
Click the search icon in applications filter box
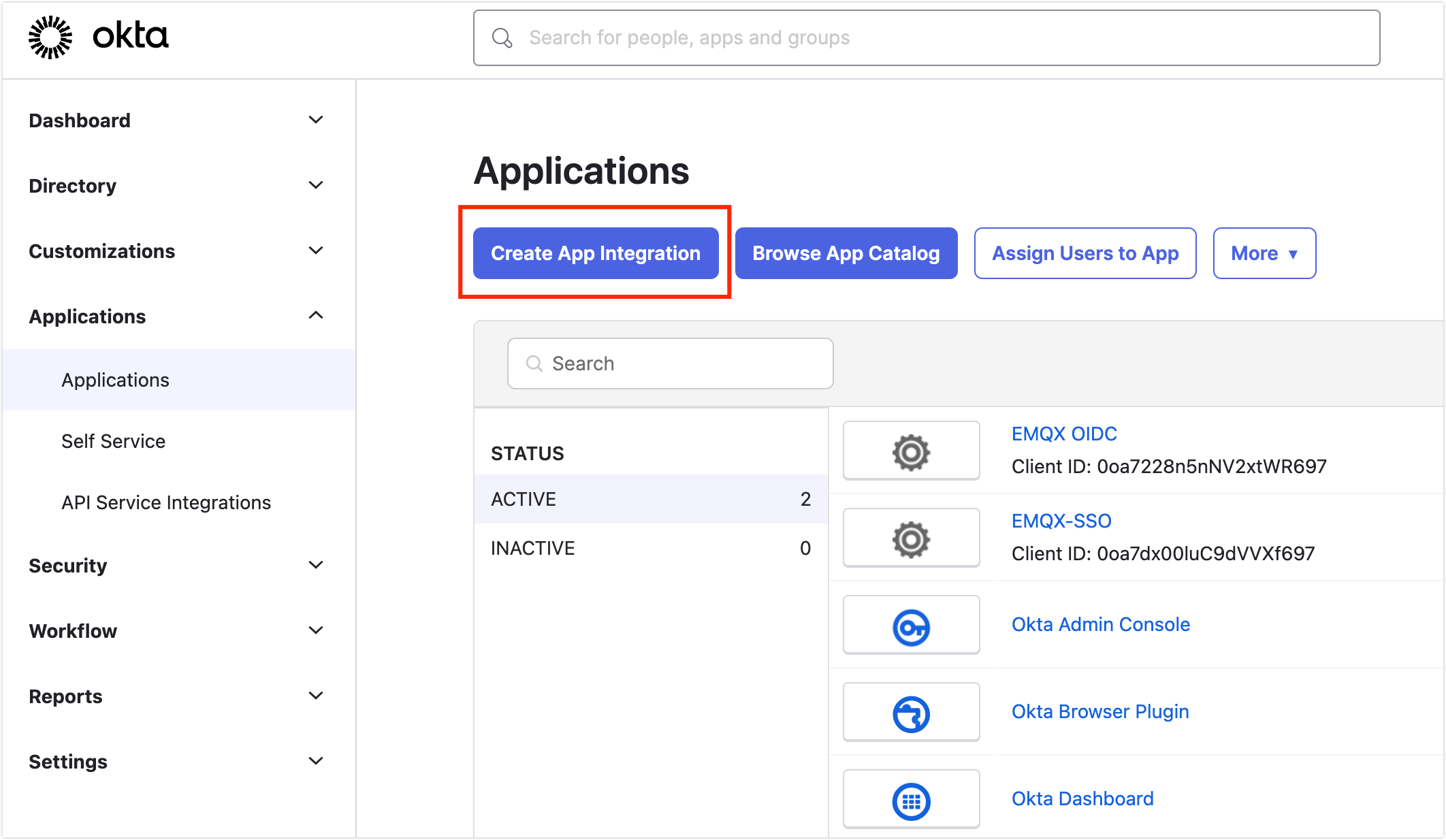point(534,364)
